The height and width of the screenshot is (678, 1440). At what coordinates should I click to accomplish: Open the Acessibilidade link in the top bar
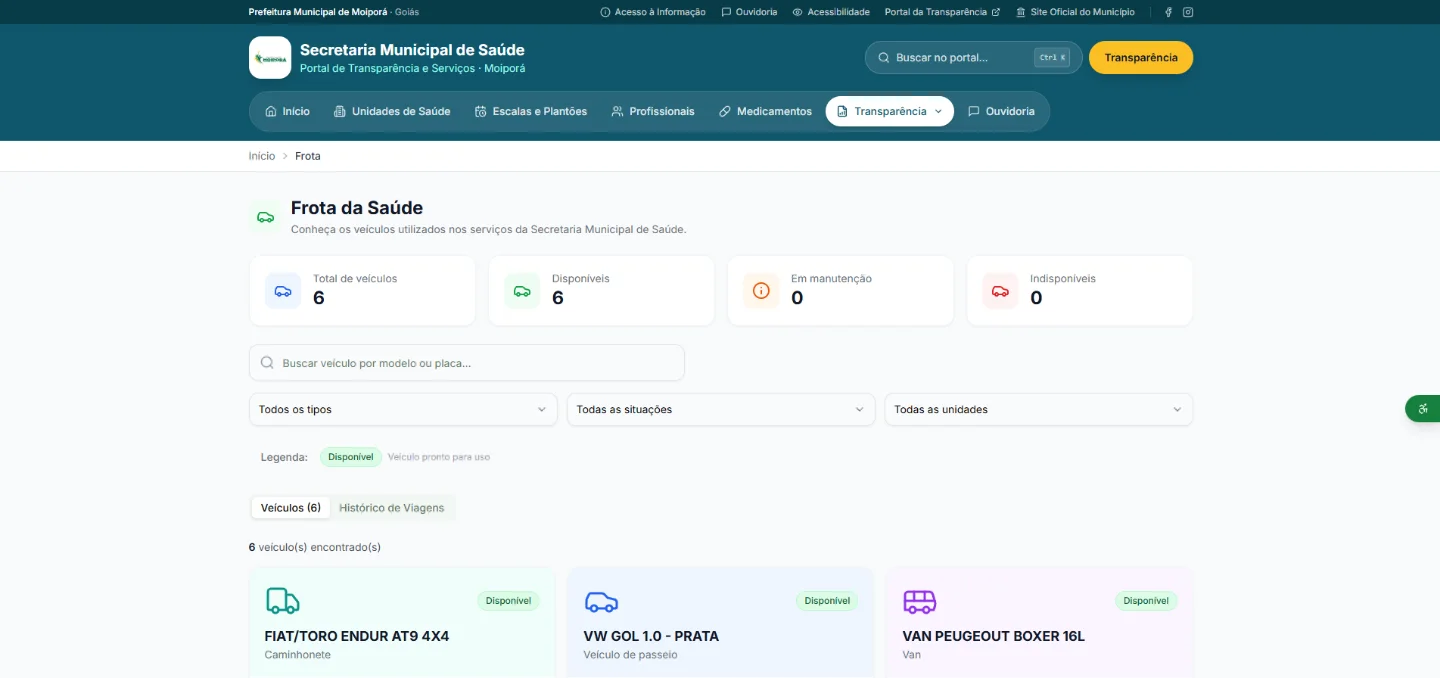[831, 12]
